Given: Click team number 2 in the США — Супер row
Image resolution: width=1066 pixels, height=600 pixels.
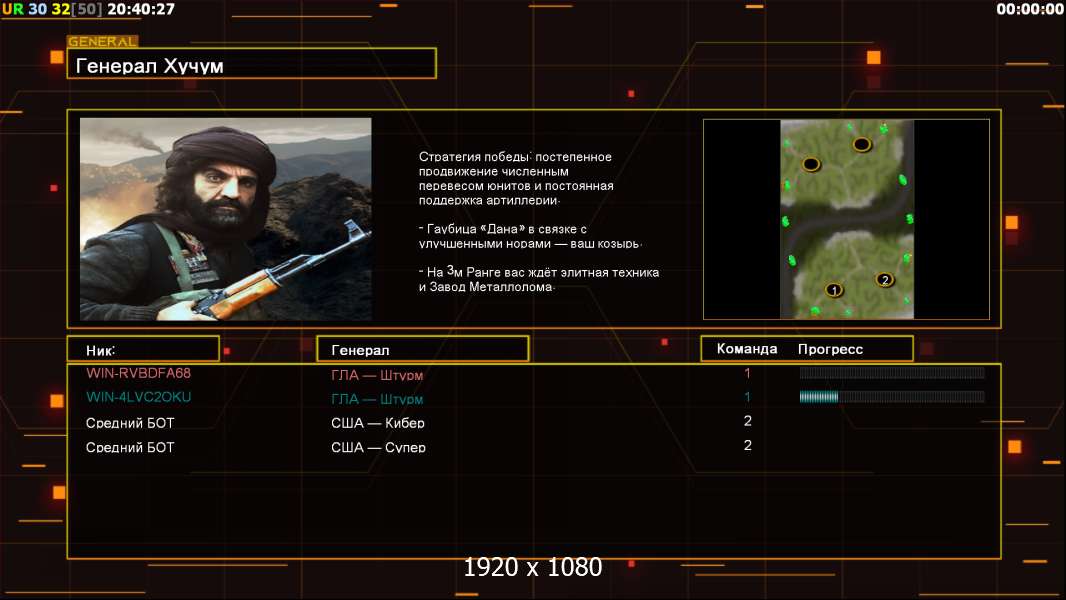Looking at the screenshot, I should (x=748, y=446).
